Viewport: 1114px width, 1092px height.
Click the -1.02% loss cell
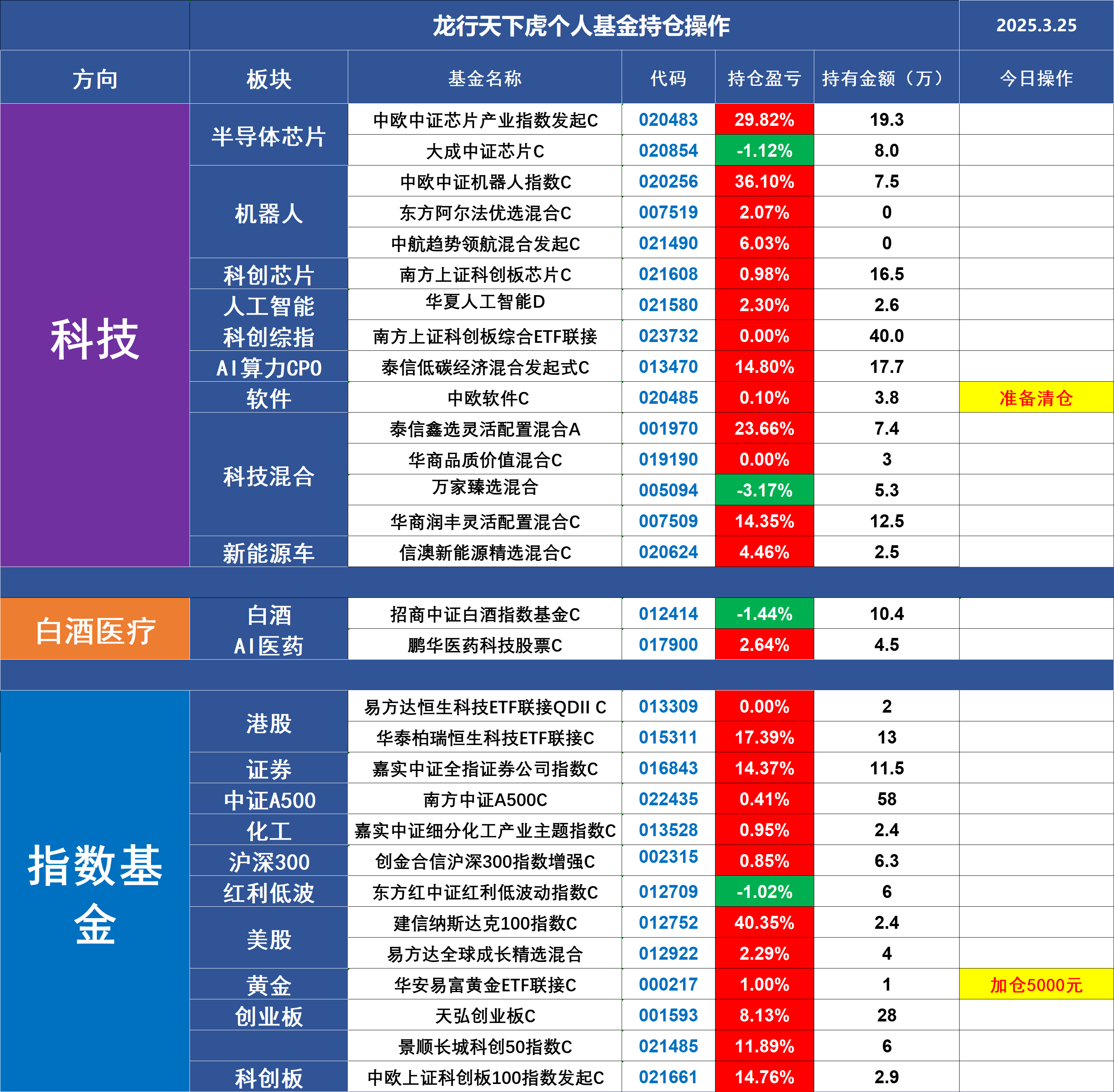(764, 892)
